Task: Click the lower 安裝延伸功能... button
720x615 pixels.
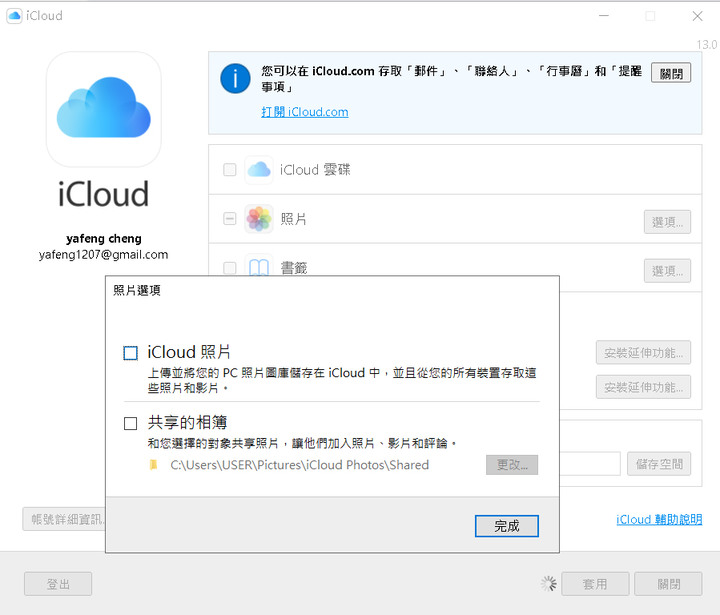Action: pyautogui.click(x=643, y=387)
